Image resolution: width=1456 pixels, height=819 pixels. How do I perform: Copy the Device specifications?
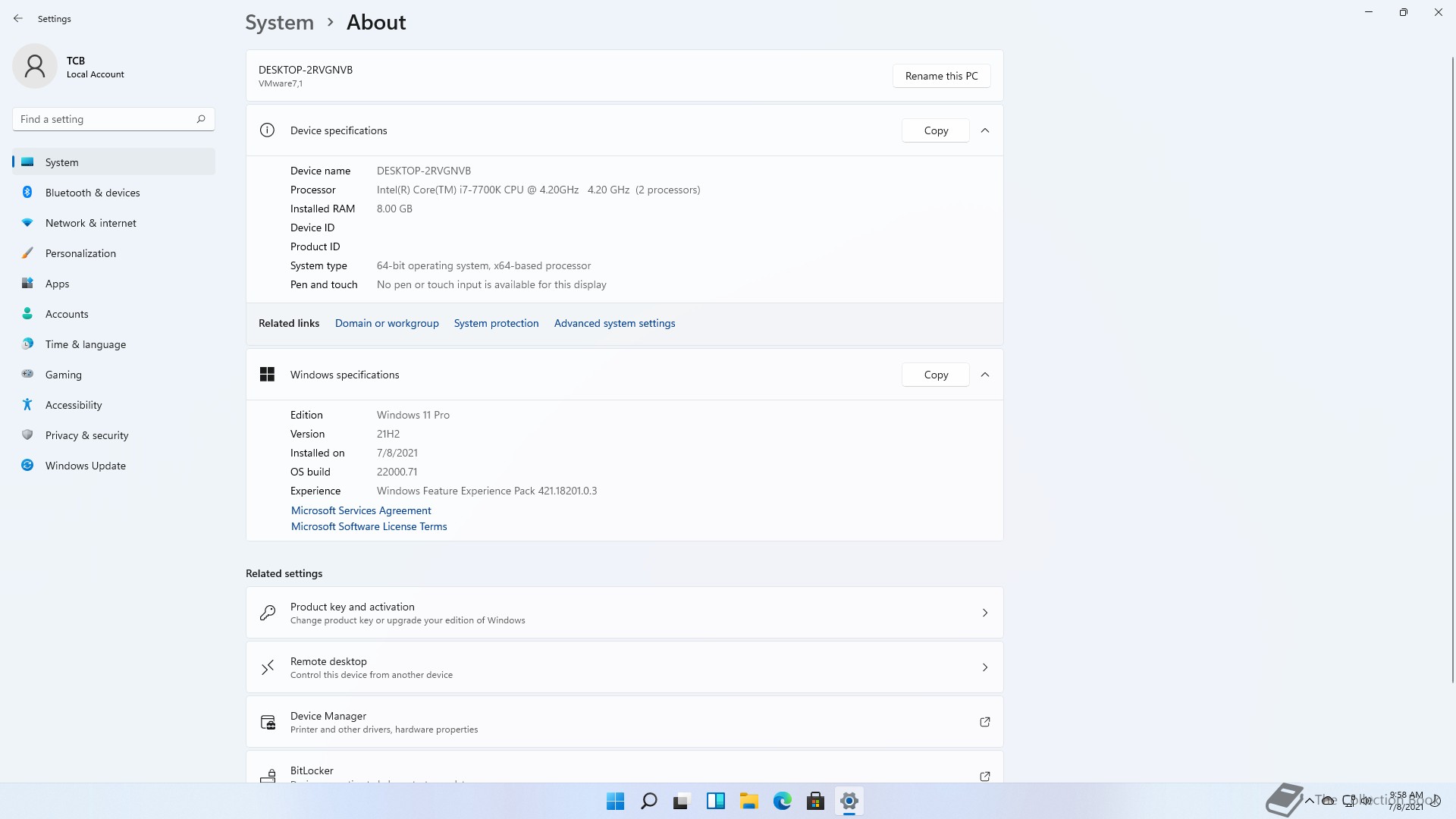[936, 130]
